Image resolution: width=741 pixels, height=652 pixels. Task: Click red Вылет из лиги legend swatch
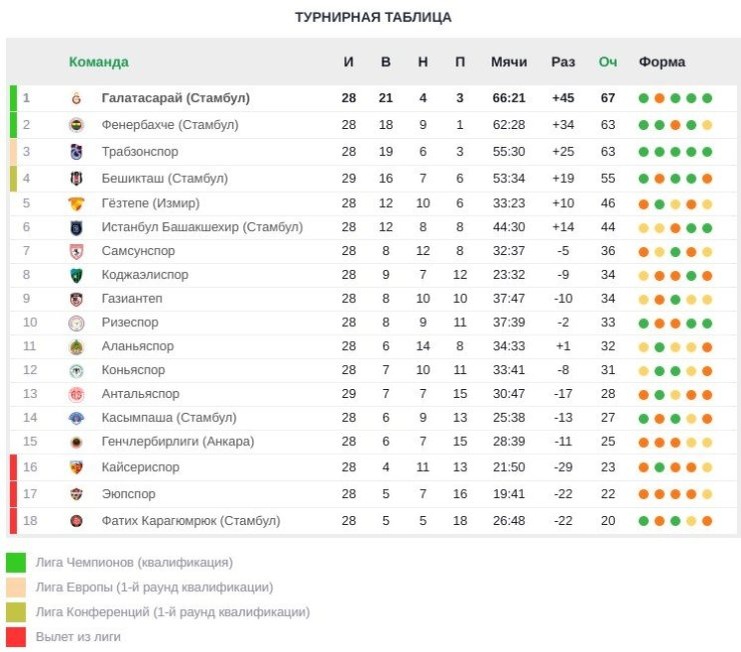(16, 637)
